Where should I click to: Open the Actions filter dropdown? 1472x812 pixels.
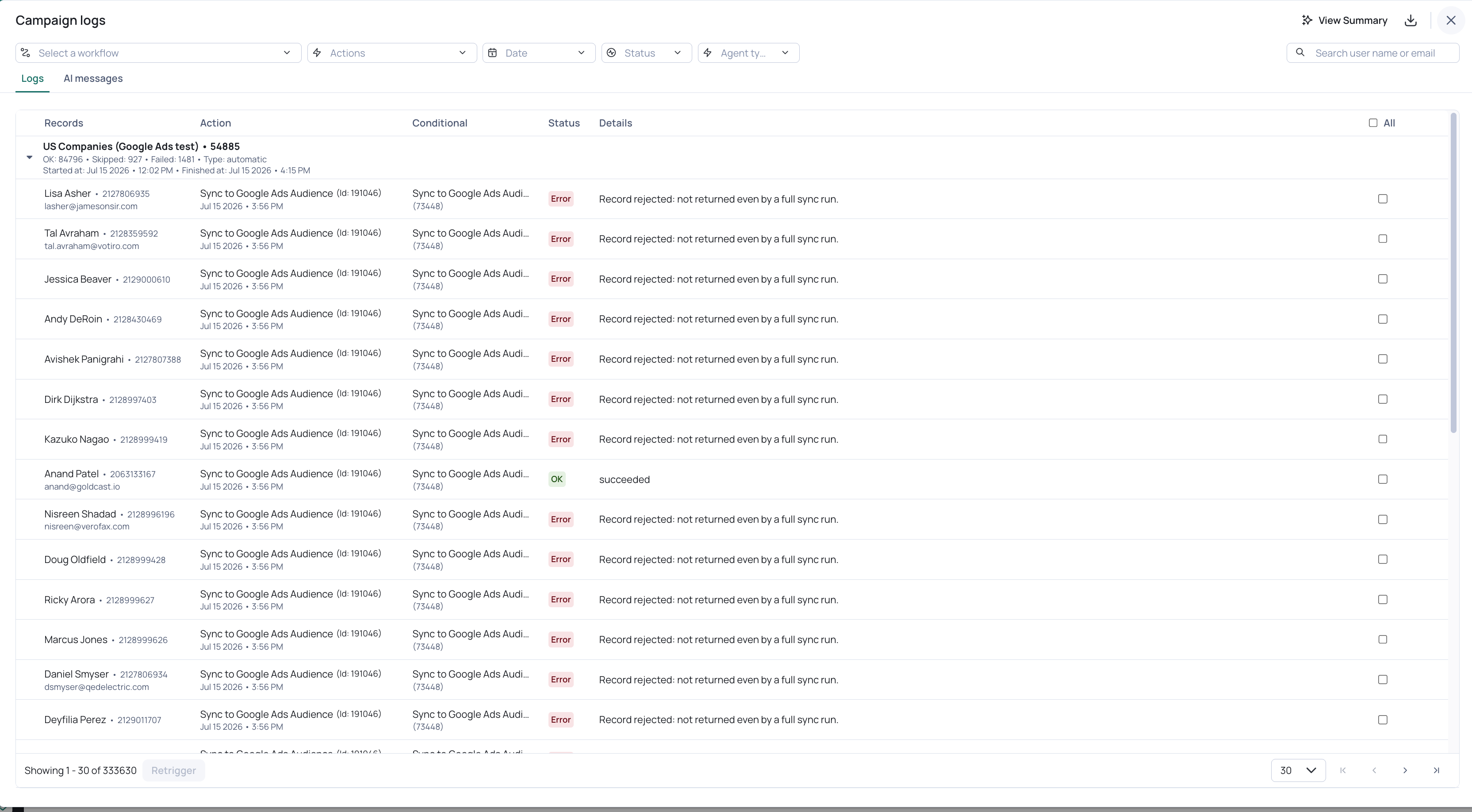point(392,53)
